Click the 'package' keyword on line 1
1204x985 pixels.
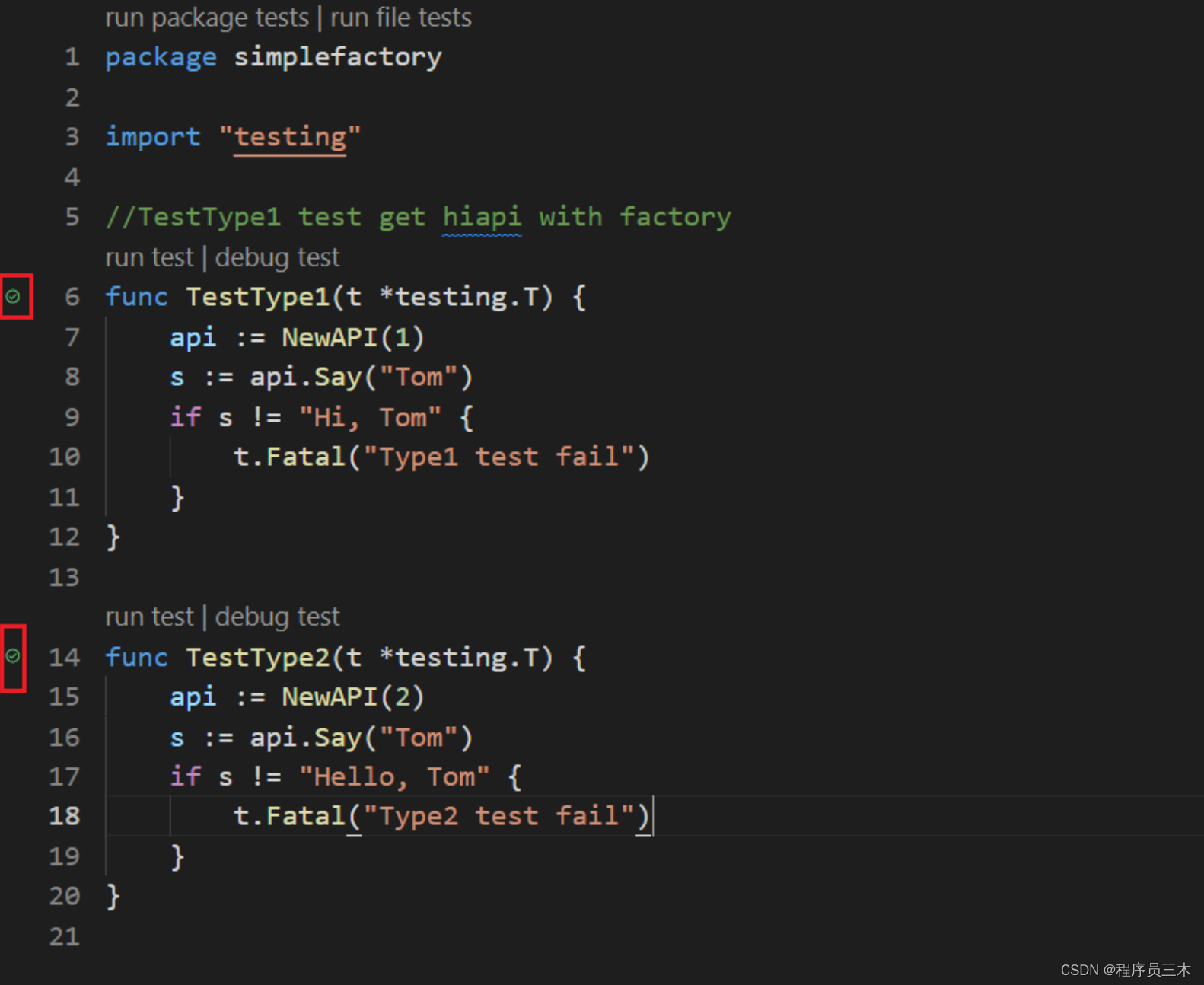pyautogui.click(x=161, y=57)
